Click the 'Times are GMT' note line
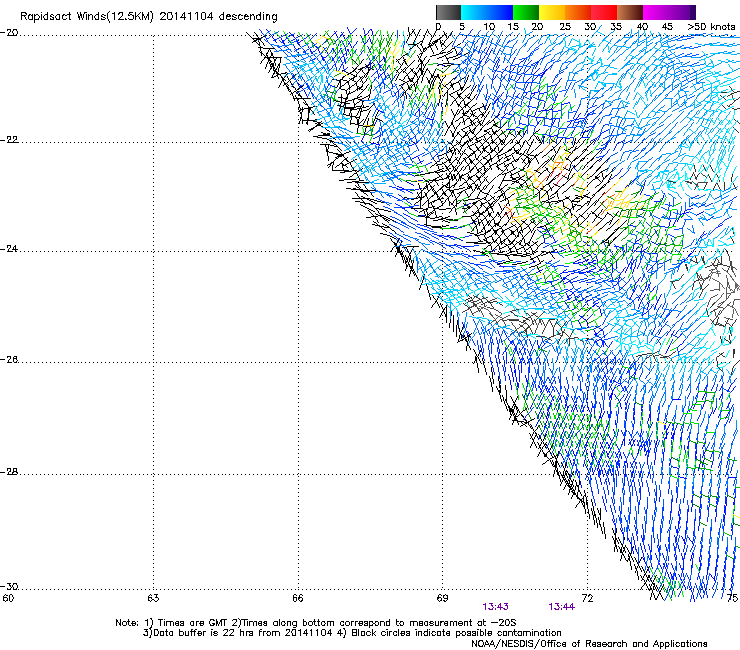Image resolution: width=740 pixels, height=650 pixels. click(x=316, y=623)
